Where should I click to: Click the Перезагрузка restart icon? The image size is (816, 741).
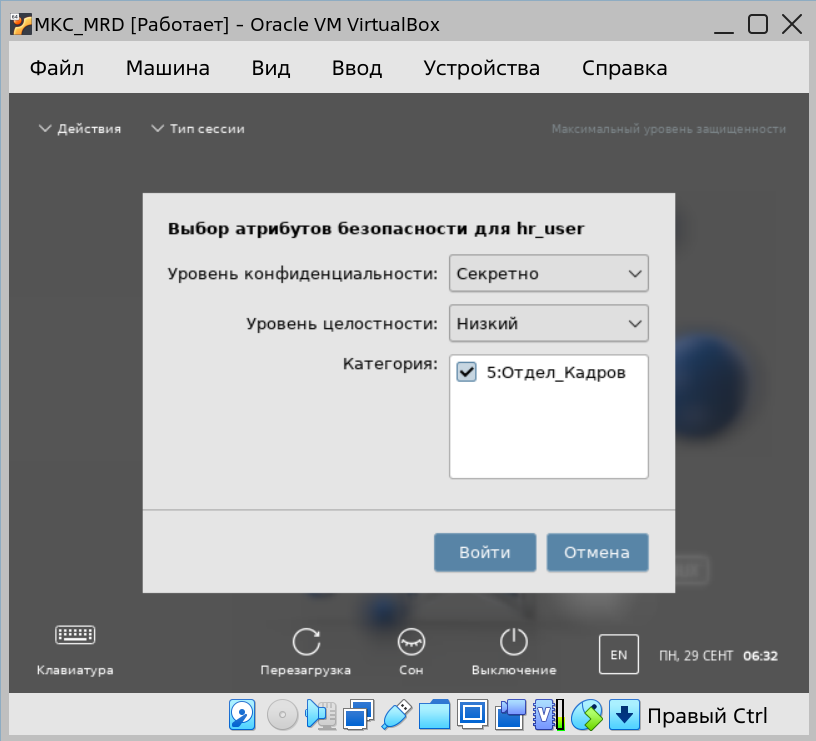(x=306, y=642)
